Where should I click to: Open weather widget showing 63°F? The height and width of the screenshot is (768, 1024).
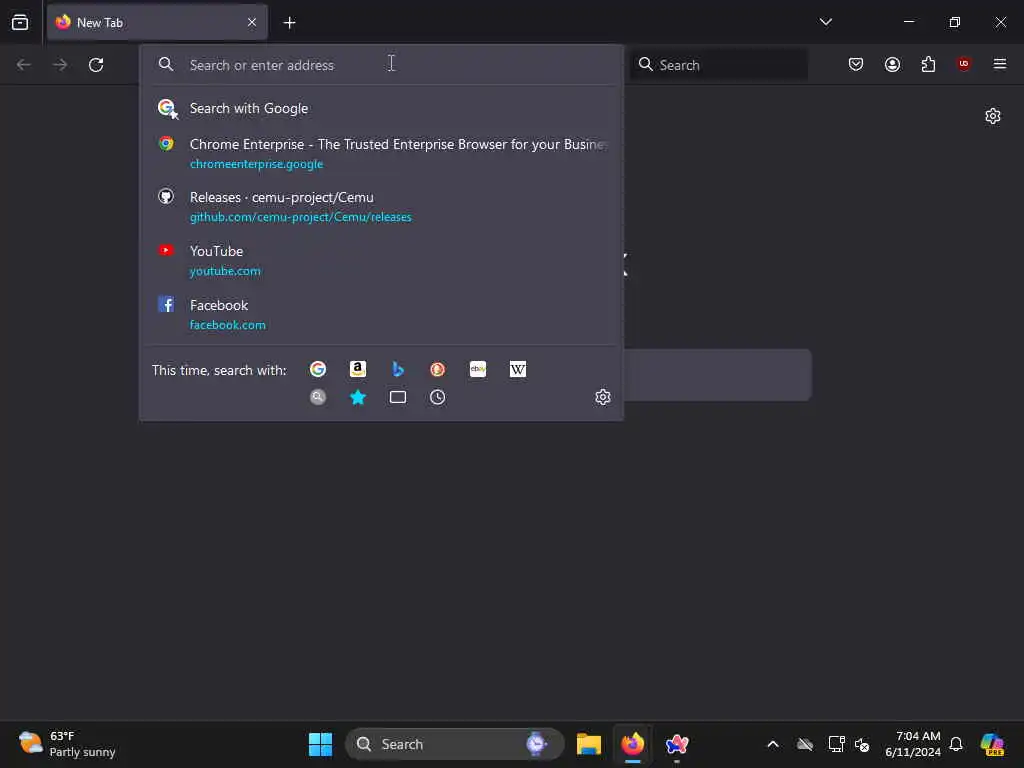67,744
